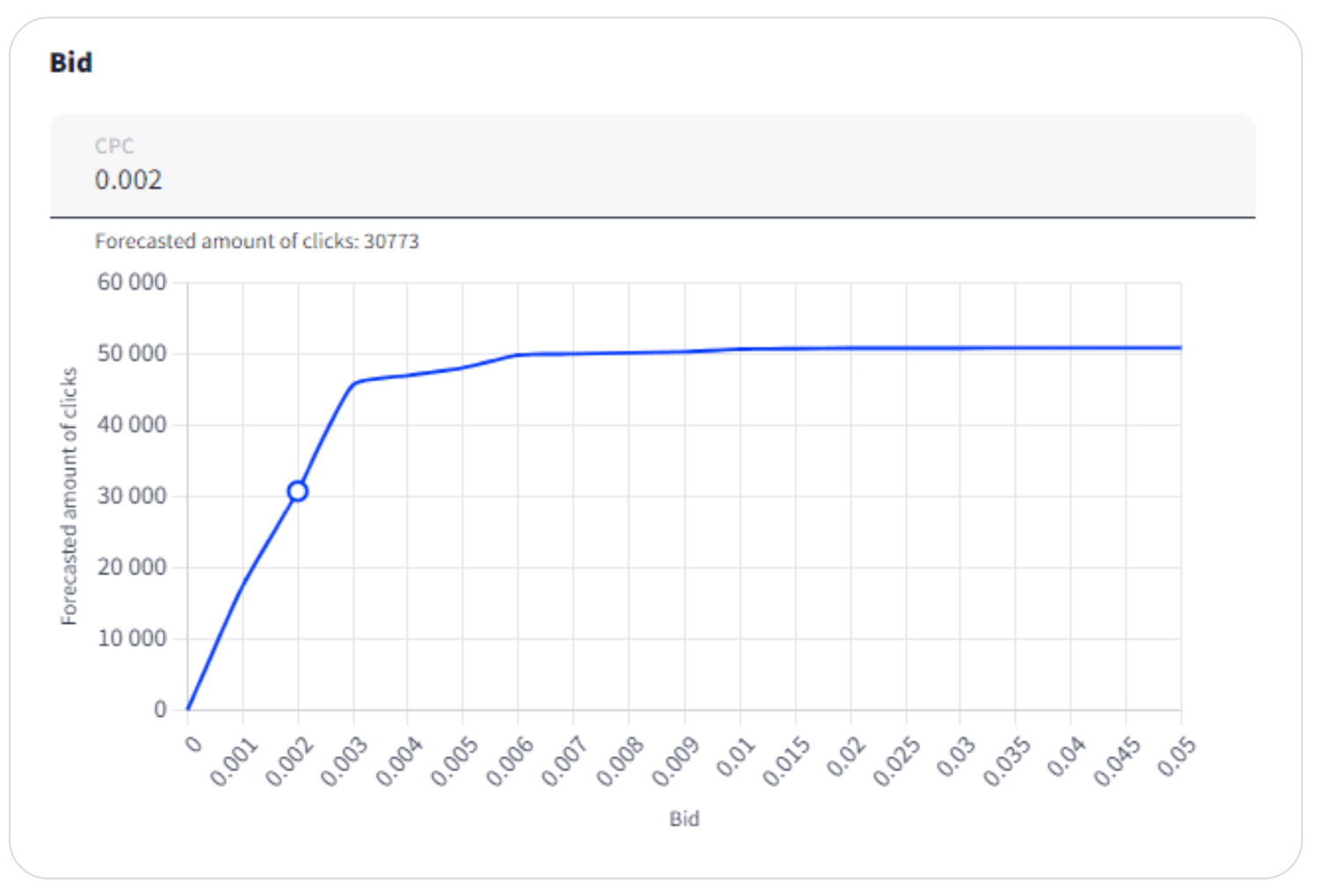Image resolution: width=1318 pixels, height=896 pixels.
Task: Select the 0.004 bid axis label
Action: coord(399,761)
